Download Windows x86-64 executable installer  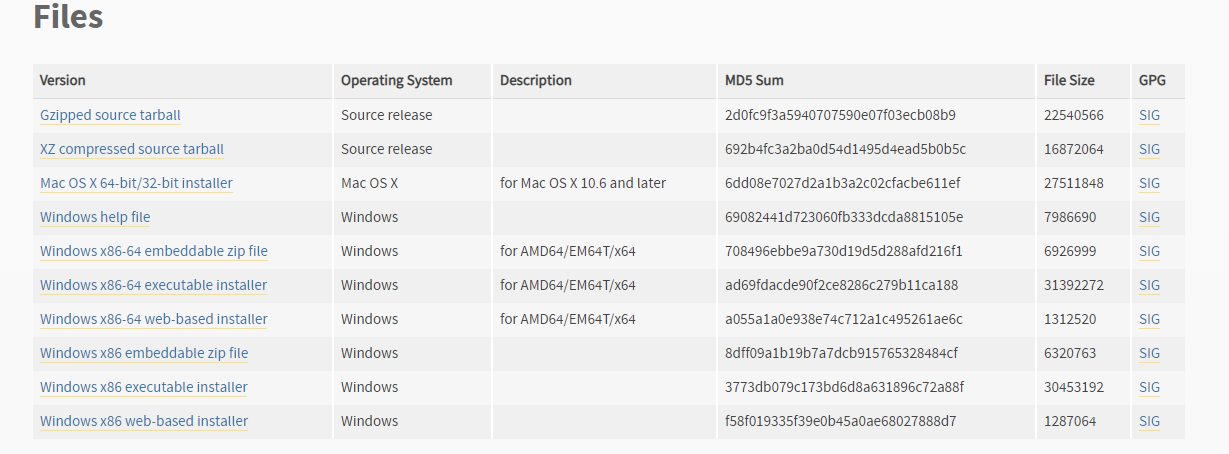tap(154, 285)
